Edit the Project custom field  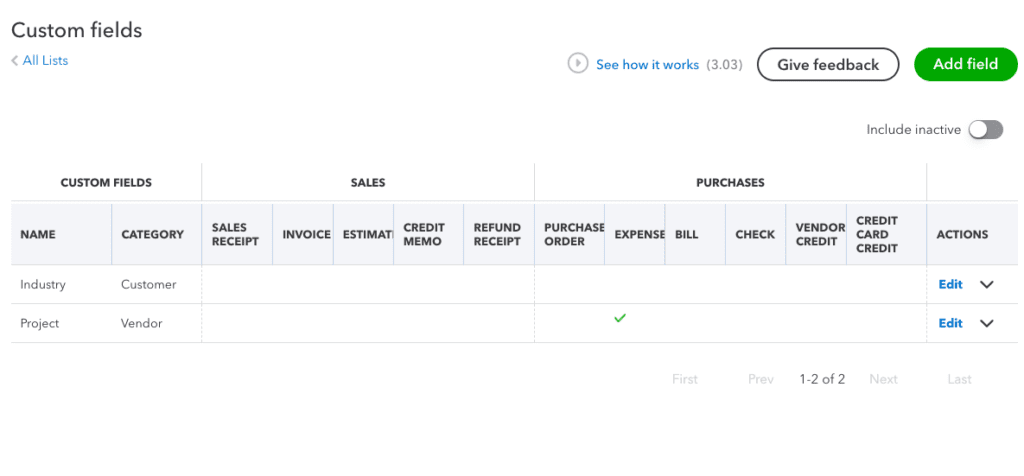coord(950,323)
